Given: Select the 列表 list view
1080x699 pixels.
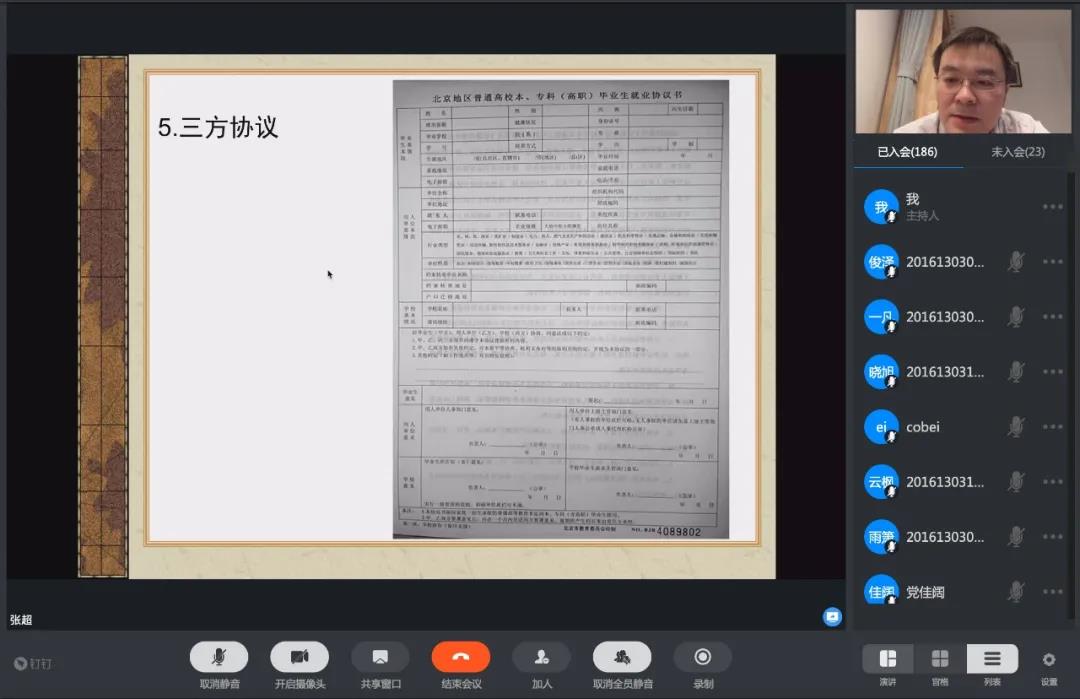Looking at the screenshot, I should coord(993,659).
